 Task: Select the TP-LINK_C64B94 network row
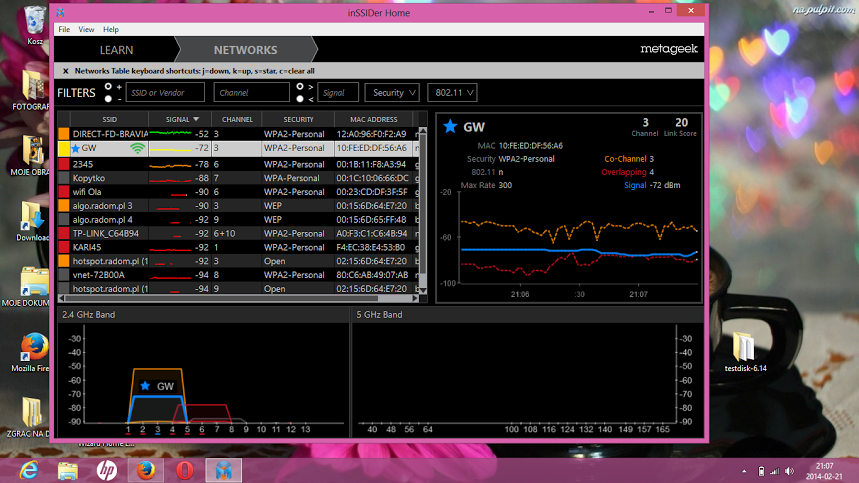pos(238,233)
